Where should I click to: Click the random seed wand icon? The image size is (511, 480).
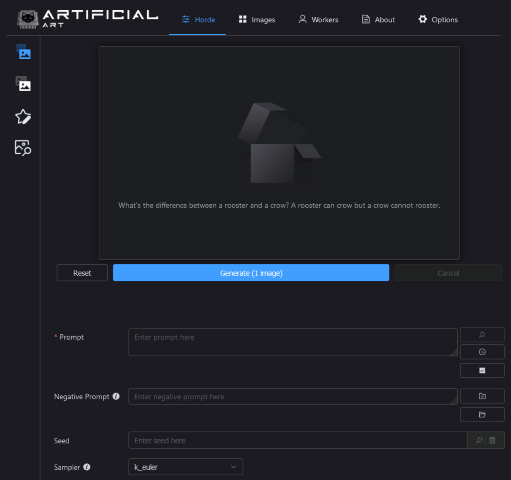click(x=479, y=440)
